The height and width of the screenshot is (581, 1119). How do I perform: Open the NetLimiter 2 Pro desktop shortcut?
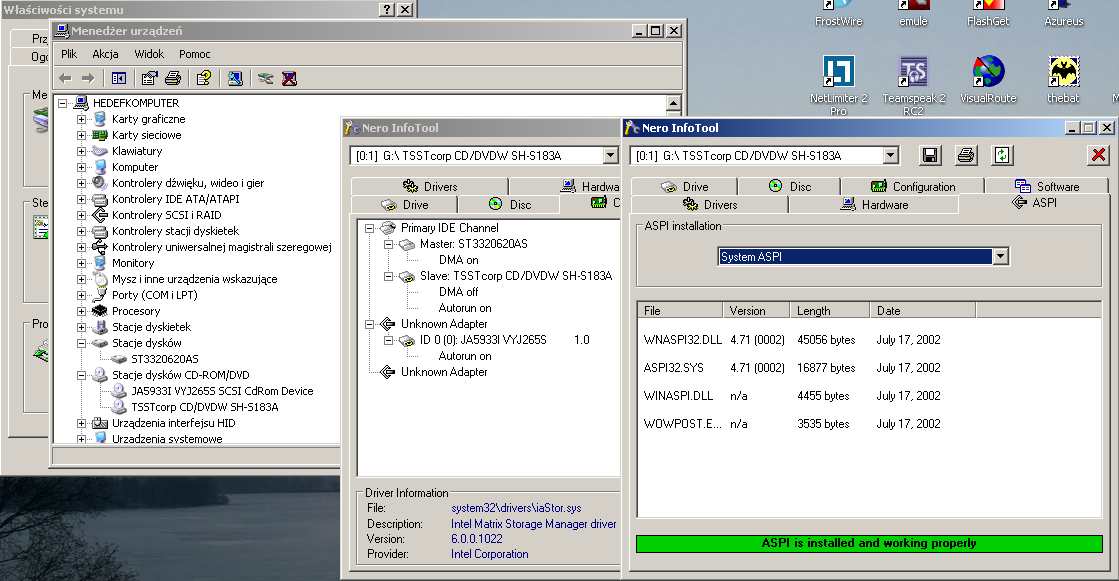coord(839,85)
